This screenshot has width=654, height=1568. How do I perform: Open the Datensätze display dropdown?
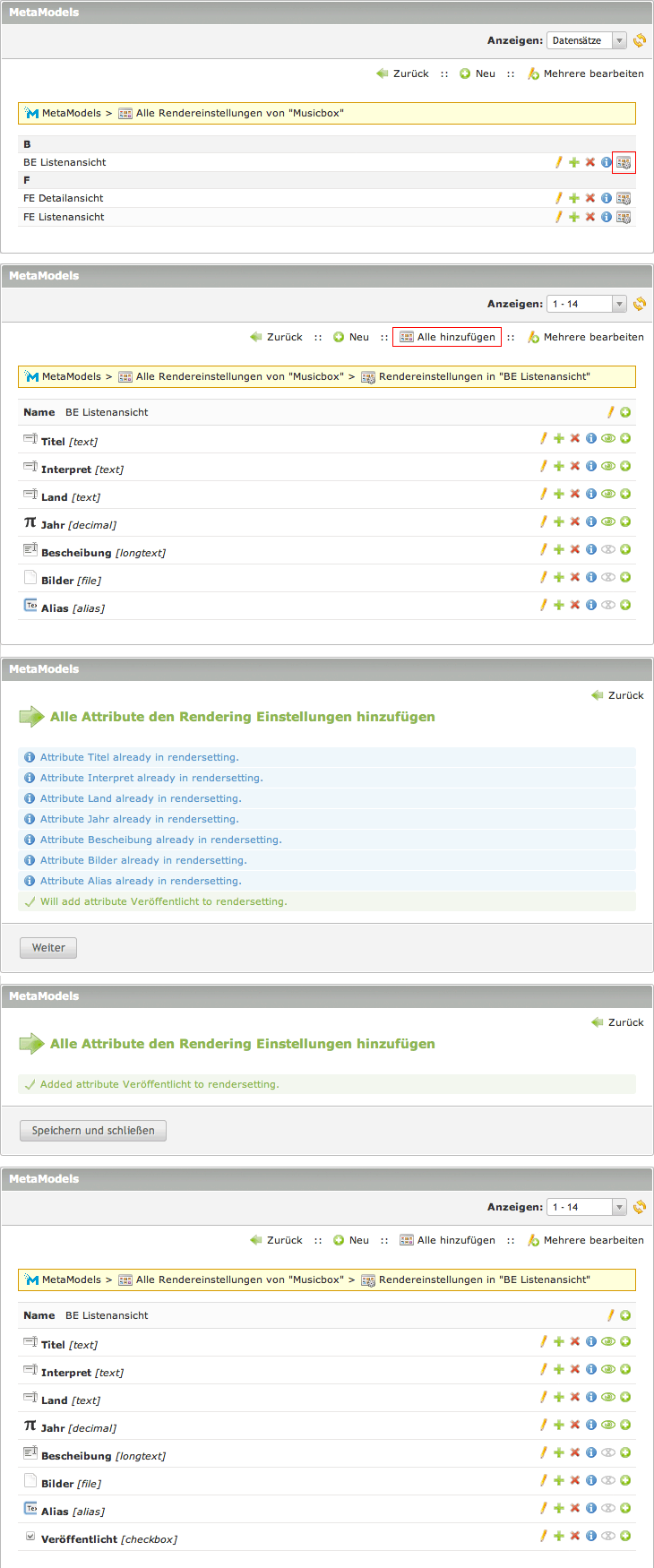tap(587, 40)
